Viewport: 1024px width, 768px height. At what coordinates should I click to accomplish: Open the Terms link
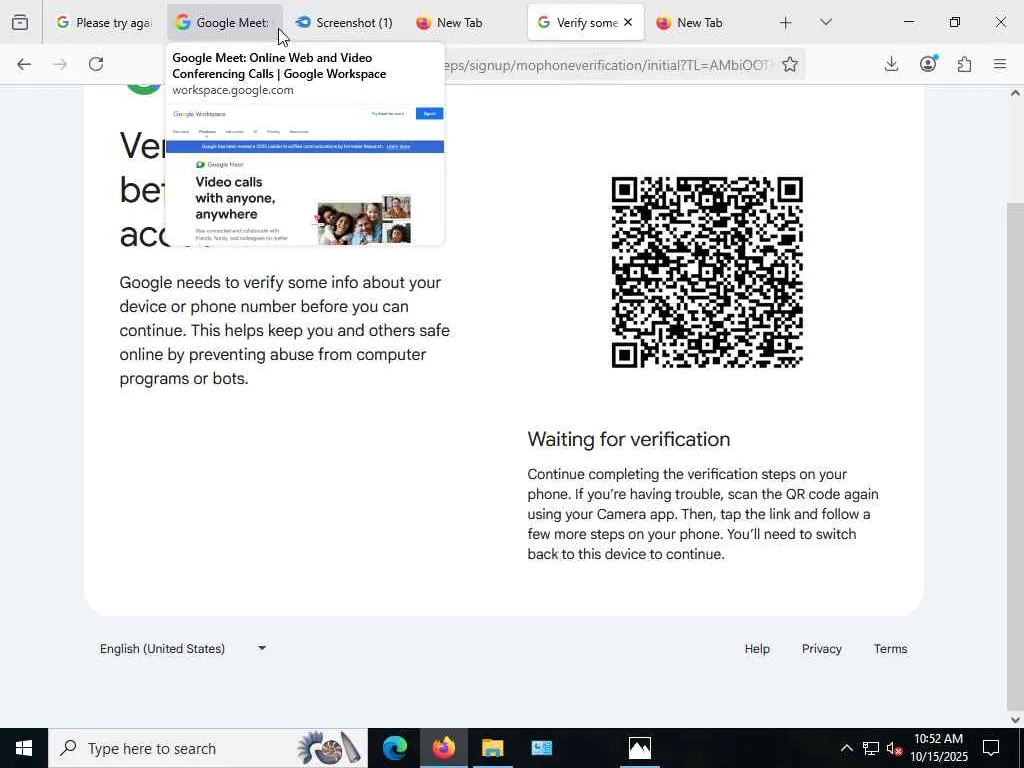pyautogui.click(x=890, y=648)
